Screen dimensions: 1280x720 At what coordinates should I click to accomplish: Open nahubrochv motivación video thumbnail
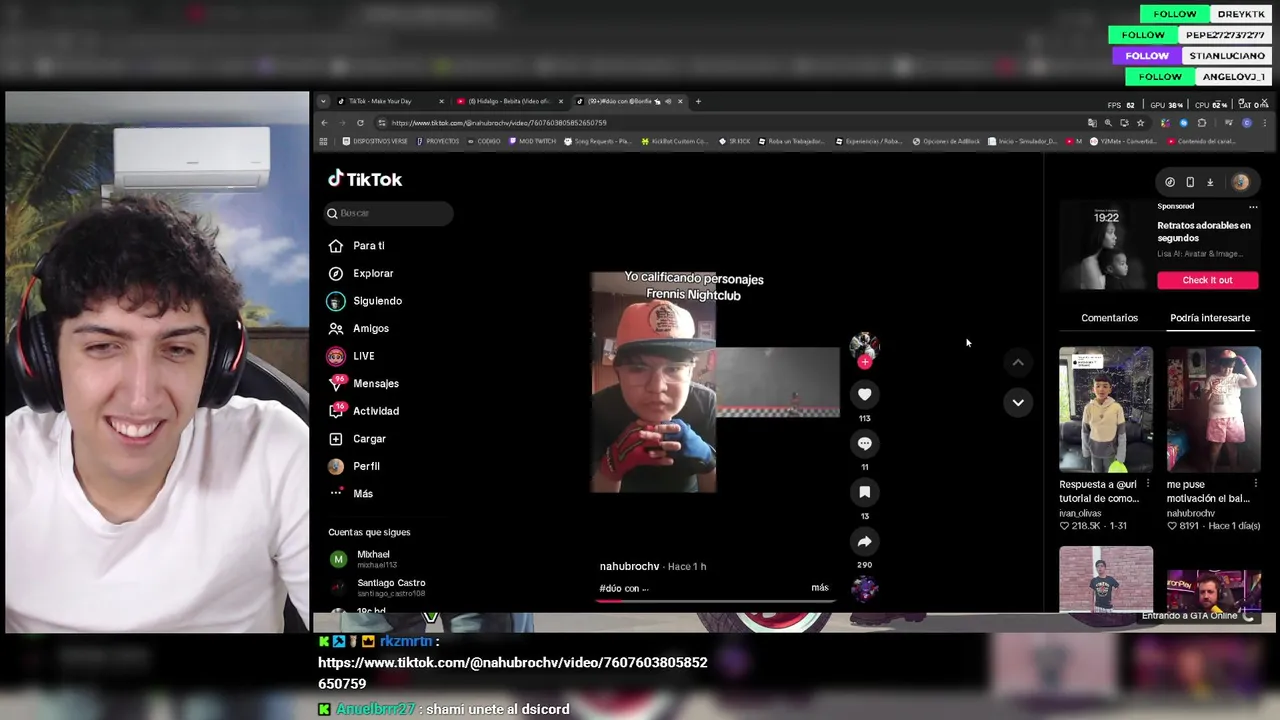pyautogui.click(x=1214, y=409)
